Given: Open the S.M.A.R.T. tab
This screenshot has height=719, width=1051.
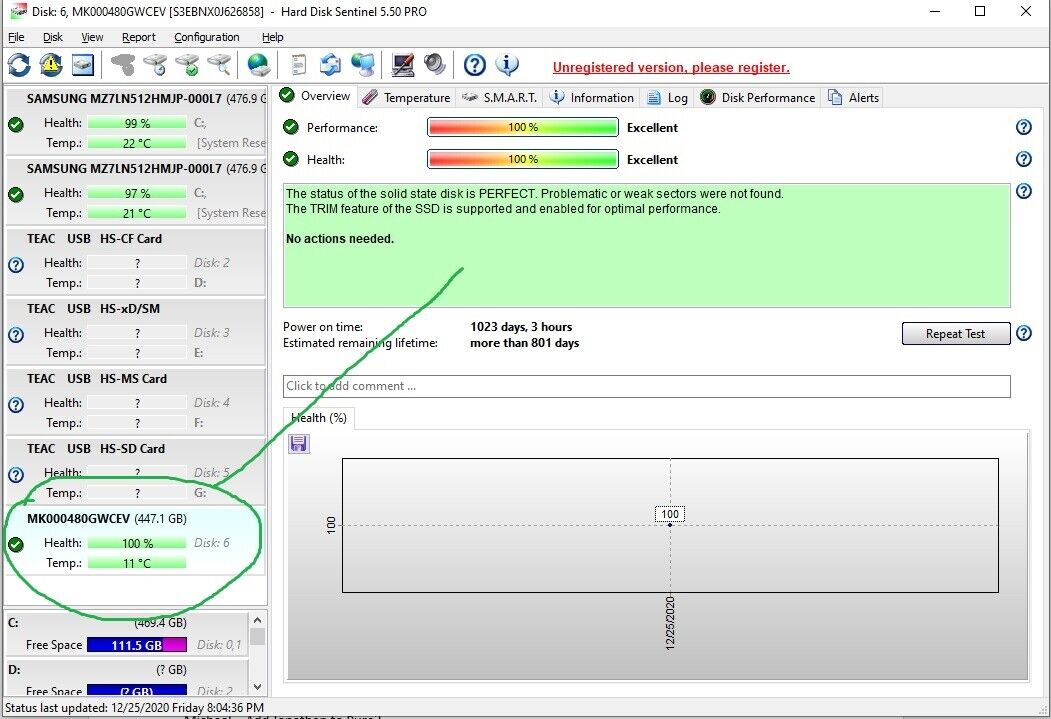Looking at the screenshot, I should coord(500,97).
